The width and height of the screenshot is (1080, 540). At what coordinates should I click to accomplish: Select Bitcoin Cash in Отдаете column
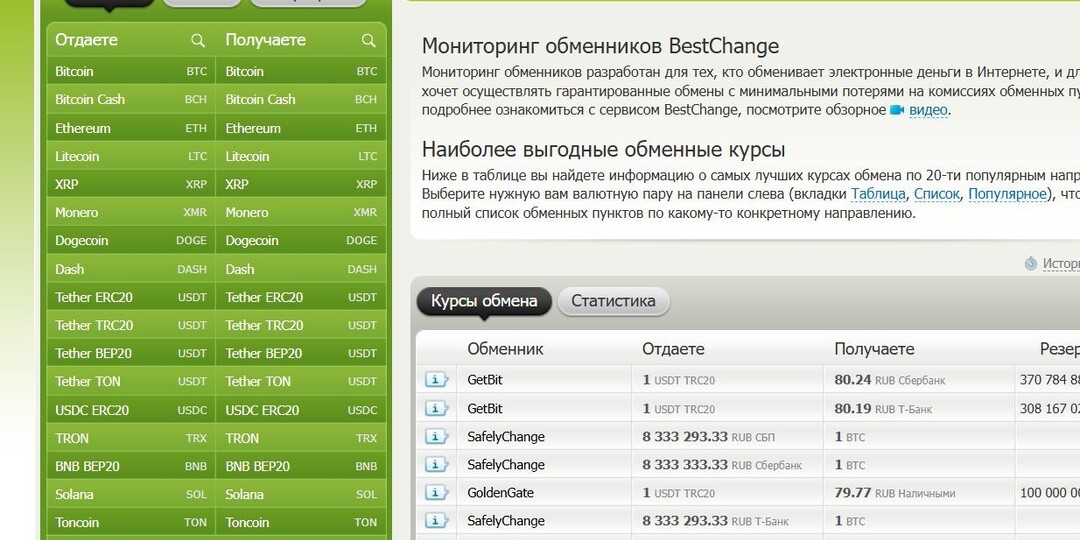tap(131, 100)
